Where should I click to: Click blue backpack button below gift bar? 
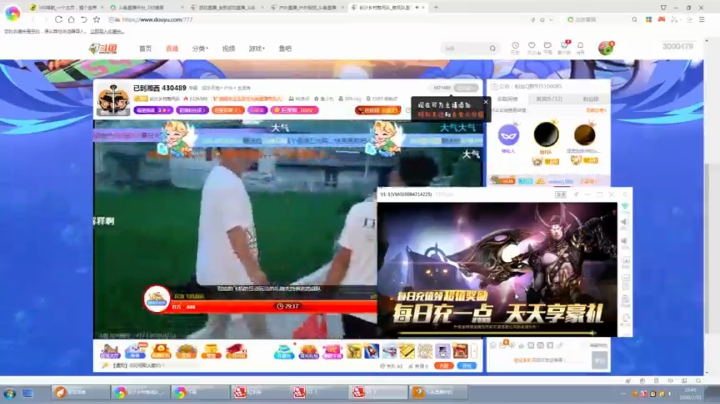467,366
